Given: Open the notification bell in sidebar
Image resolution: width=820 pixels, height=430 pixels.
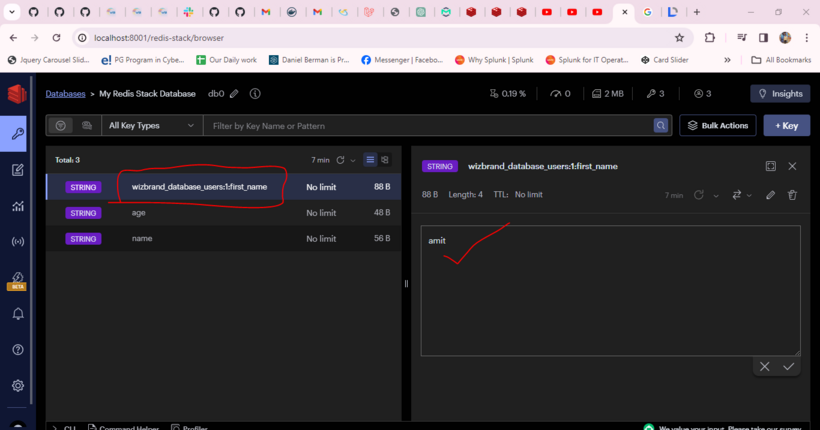Looking at the screenshot, I should (17, 314).
